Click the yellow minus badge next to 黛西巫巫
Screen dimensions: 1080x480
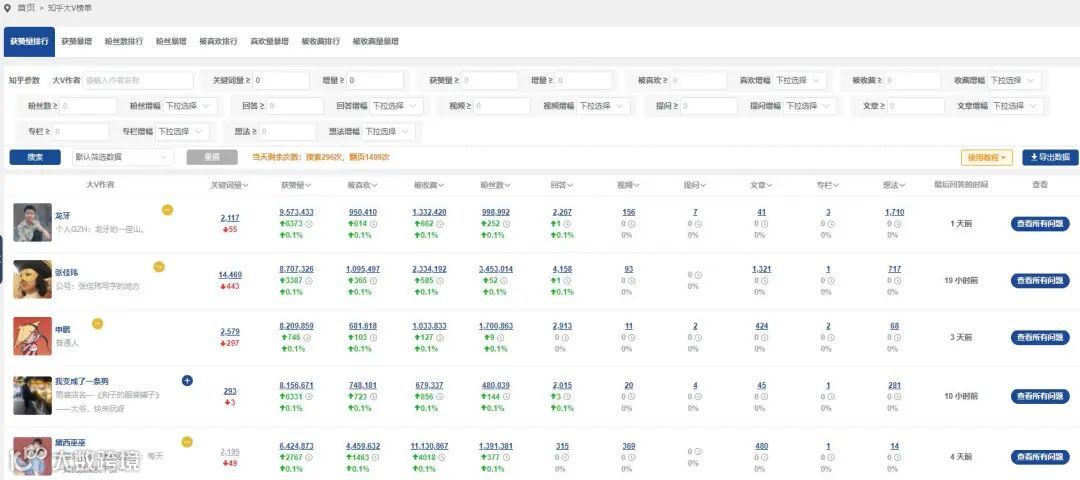pos(187,442)
